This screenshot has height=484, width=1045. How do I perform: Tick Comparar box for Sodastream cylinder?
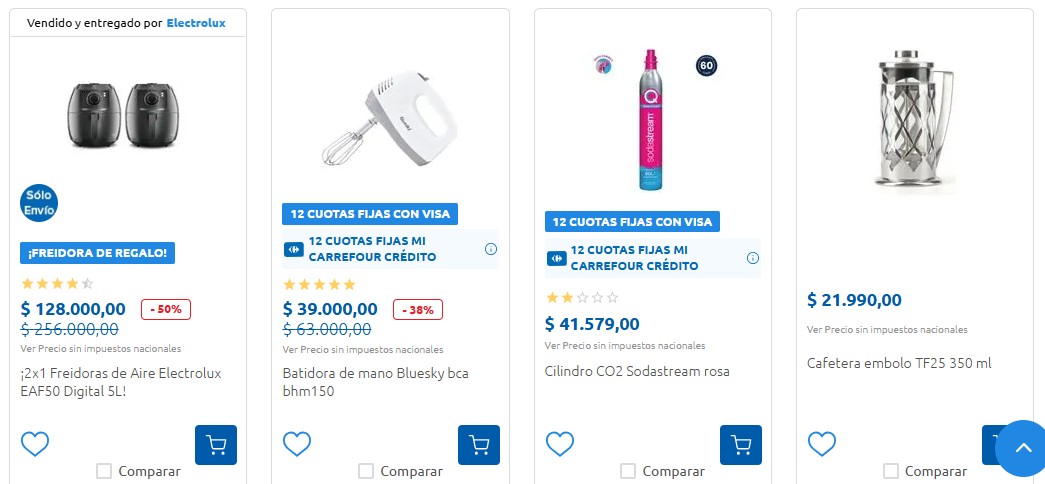[628, 471]
